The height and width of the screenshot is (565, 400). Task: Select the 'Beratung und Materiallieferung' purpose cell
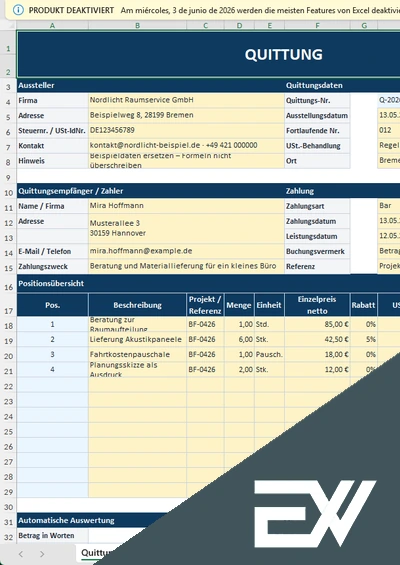pos(186,266)
